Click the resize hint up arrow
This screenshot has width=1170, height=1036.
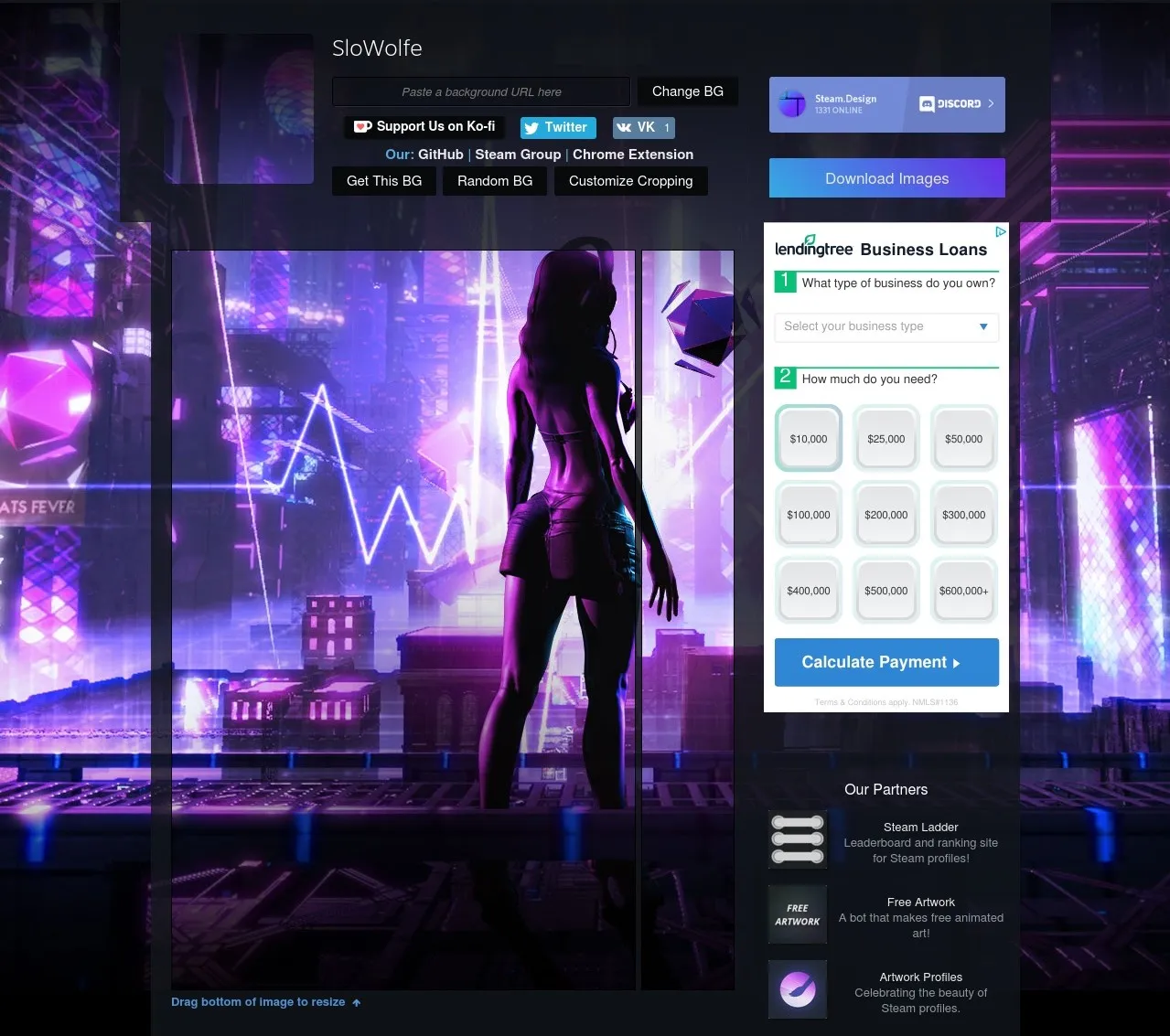(357, 1003)
